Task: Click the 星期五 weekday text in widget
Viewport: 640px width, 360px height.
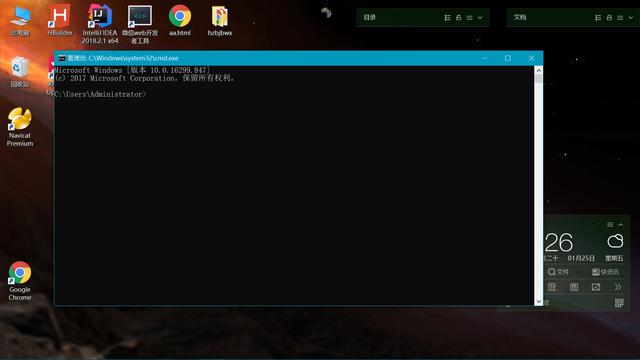Action: [614, 258]
